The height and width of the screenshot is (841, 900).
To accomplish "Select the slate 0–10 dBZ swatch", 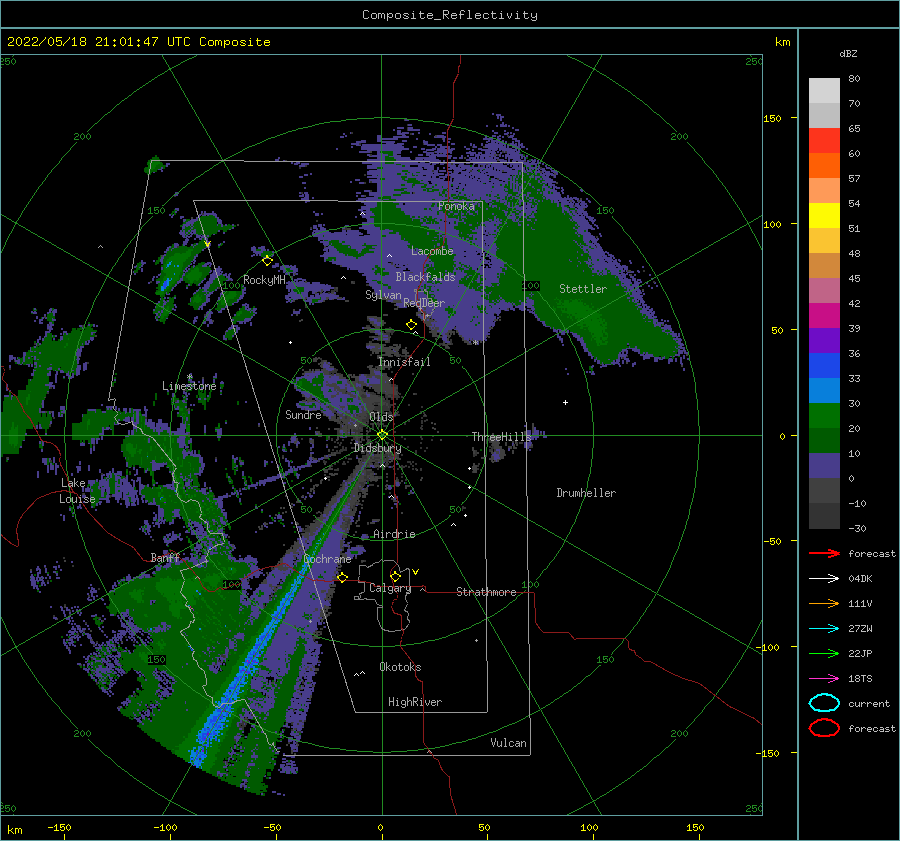I will point(824,466).
